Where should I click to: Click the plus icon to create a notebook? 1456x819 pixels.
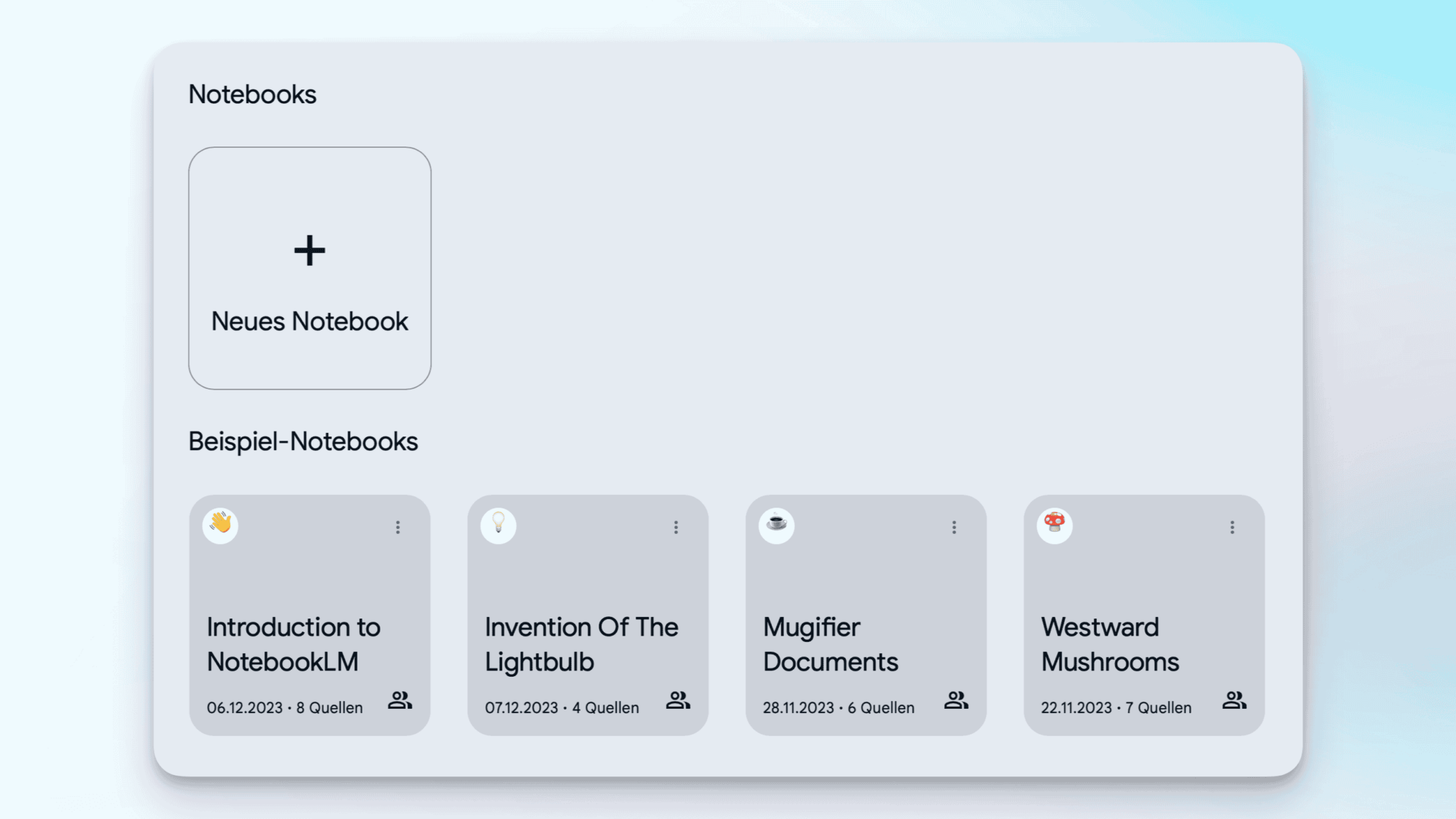pos(309,250)
